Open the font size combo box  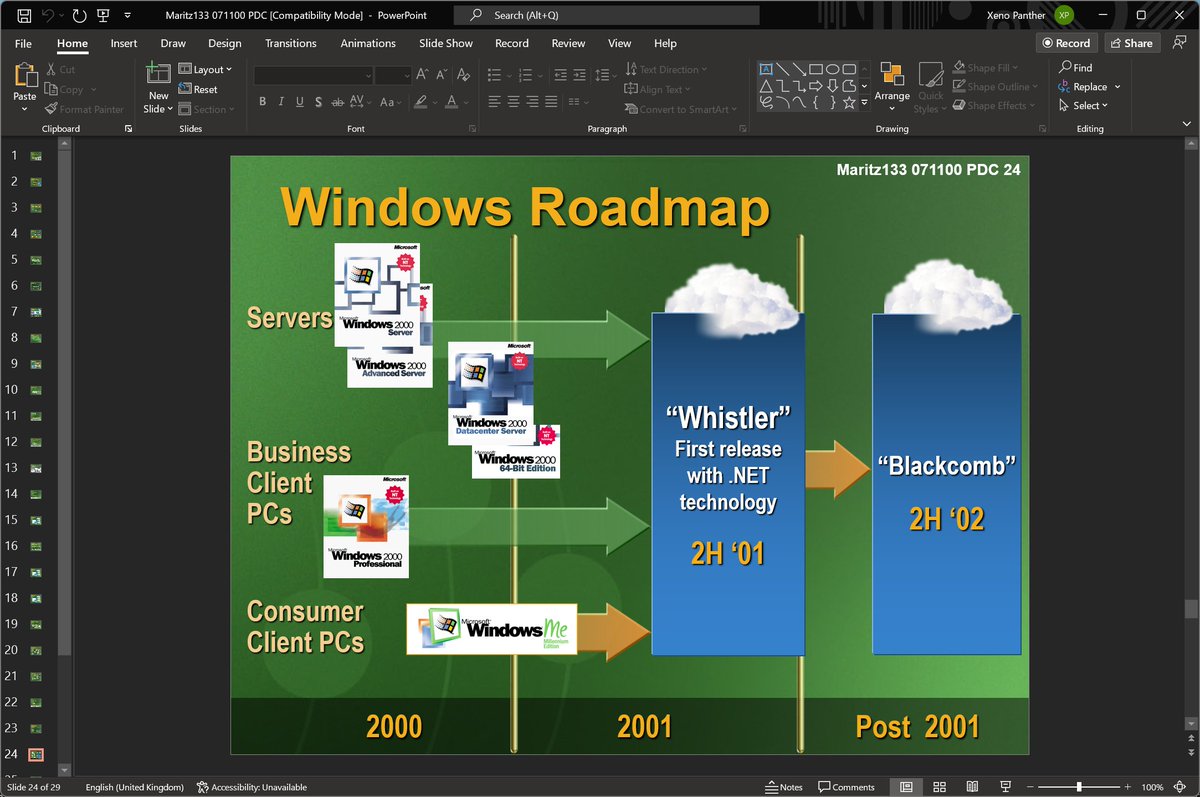coord(393,74)
